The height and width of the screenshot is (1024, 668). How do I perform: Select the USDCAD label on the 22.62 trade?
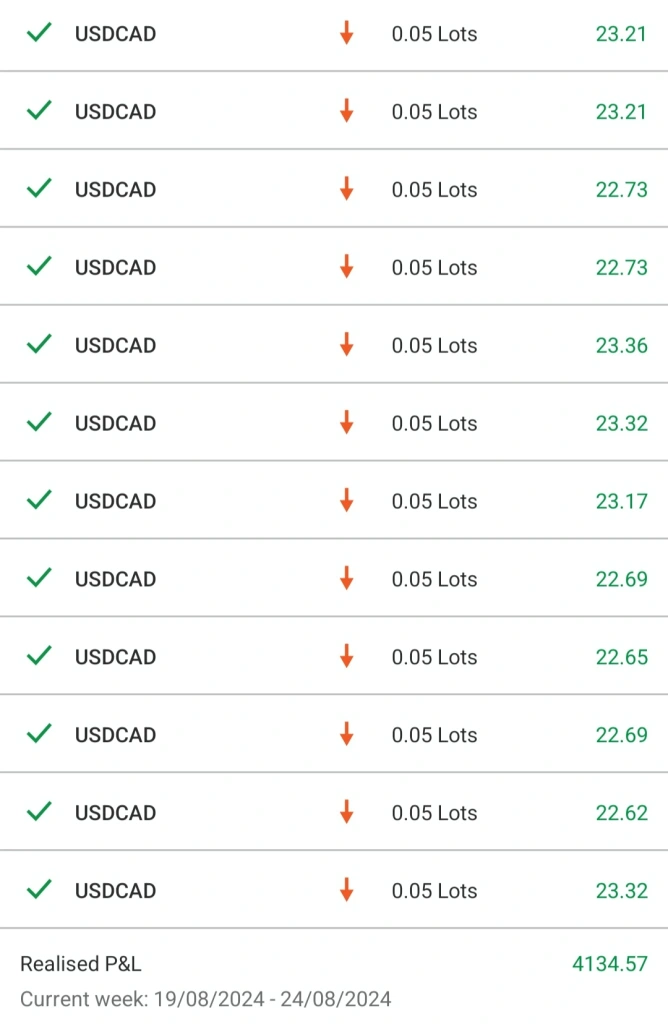[115, 813]
